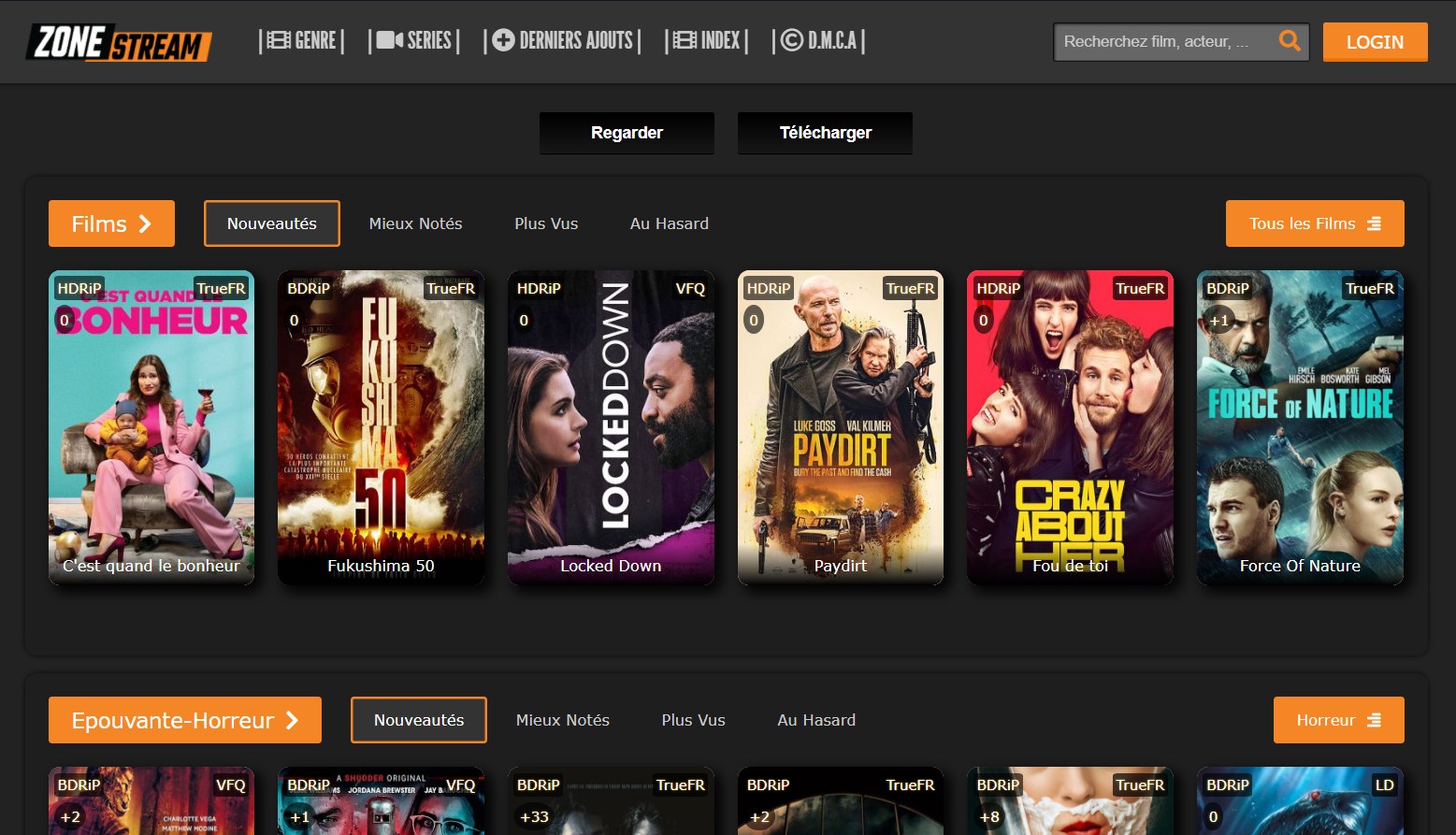Viewport: 1456px width, 835px height.
Task: Click the Zone Stream logo
Action: click(120, 43)
